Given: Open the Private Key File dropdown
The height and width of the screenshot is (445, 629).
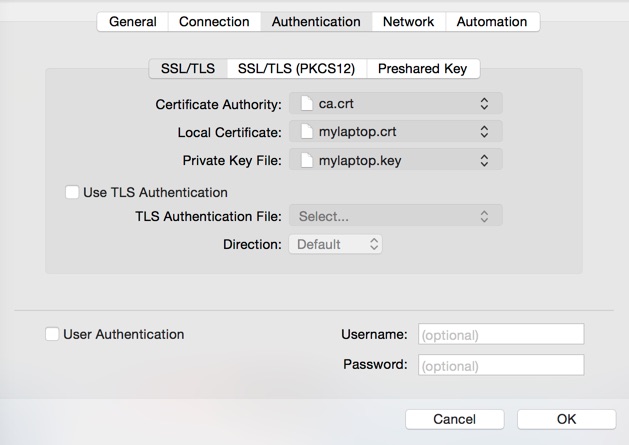Looking at the screenshot, I should pyautogui.click(x=396, y=161).
